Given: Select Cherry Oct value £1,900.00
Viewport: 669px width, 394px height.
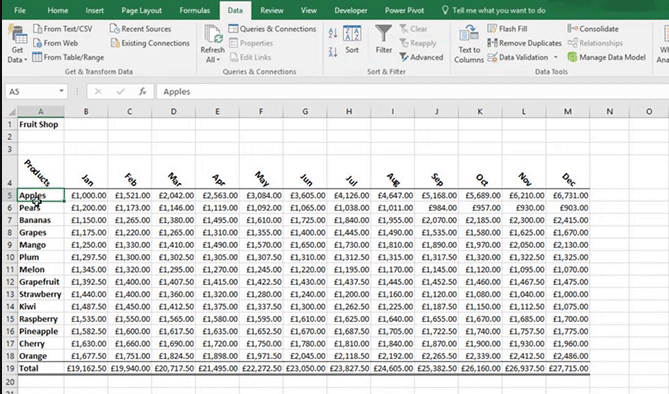Looking at the screenshot, I should [480, 343].
